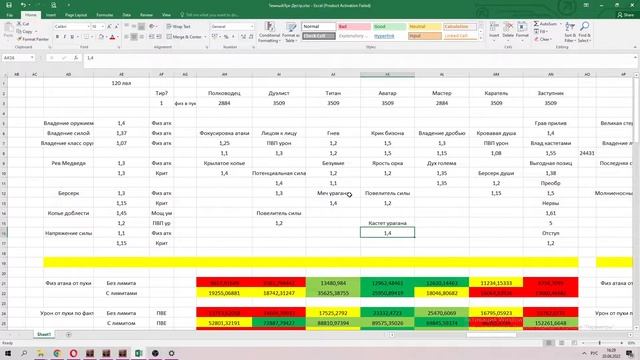640x360 pixels.
Task: Open the font name dropdown
Action: tap(88, 27)
